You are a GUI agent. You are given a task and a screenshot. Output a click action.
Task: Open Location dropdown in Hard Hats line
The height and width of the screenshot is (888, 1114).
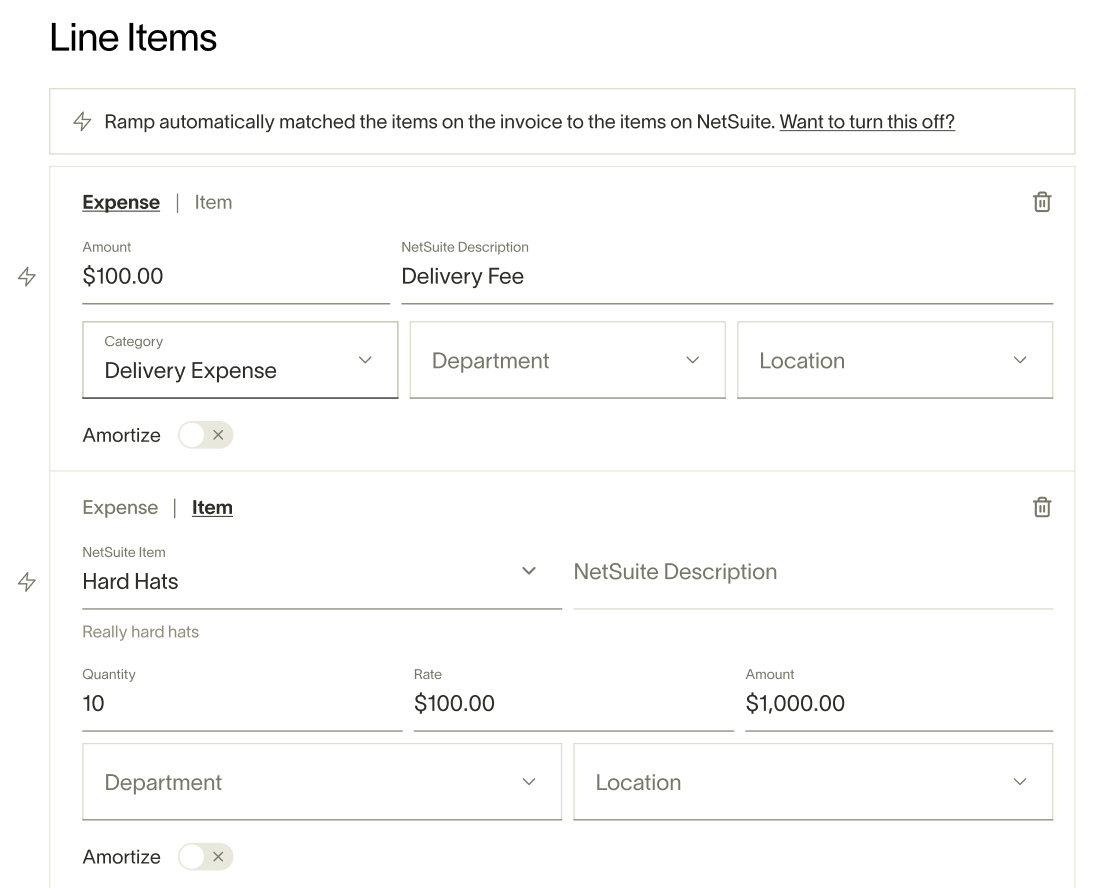(x=813, y=782)
